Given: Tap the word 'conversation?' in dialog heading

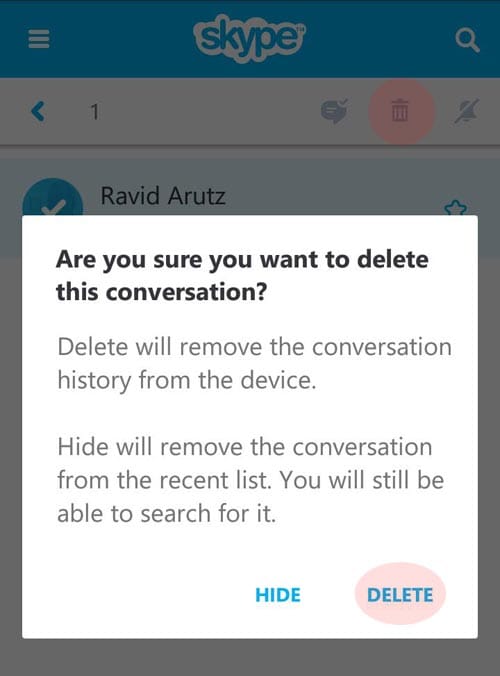Looking at the screenshot, I should click(186, 292).
